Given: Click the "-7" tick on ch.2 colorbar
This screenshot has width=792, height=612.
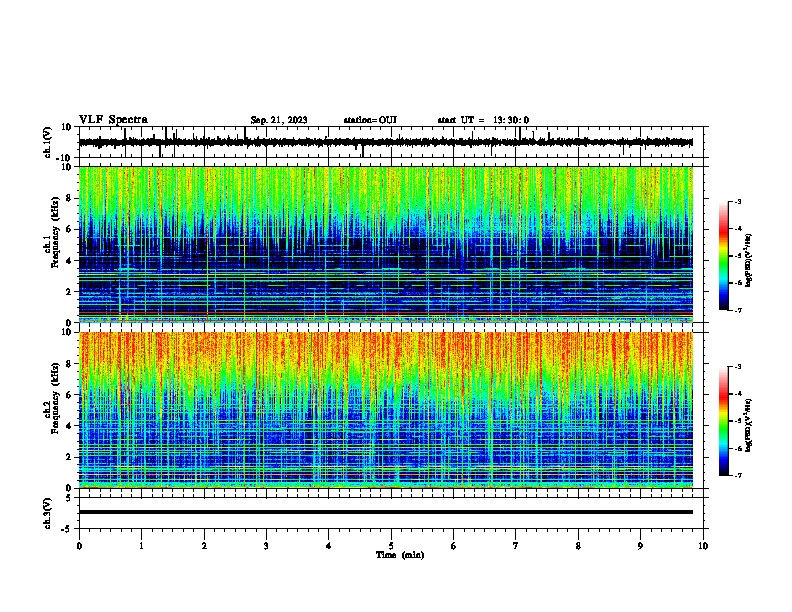Looking at the screenshot, I should (737, 476).
